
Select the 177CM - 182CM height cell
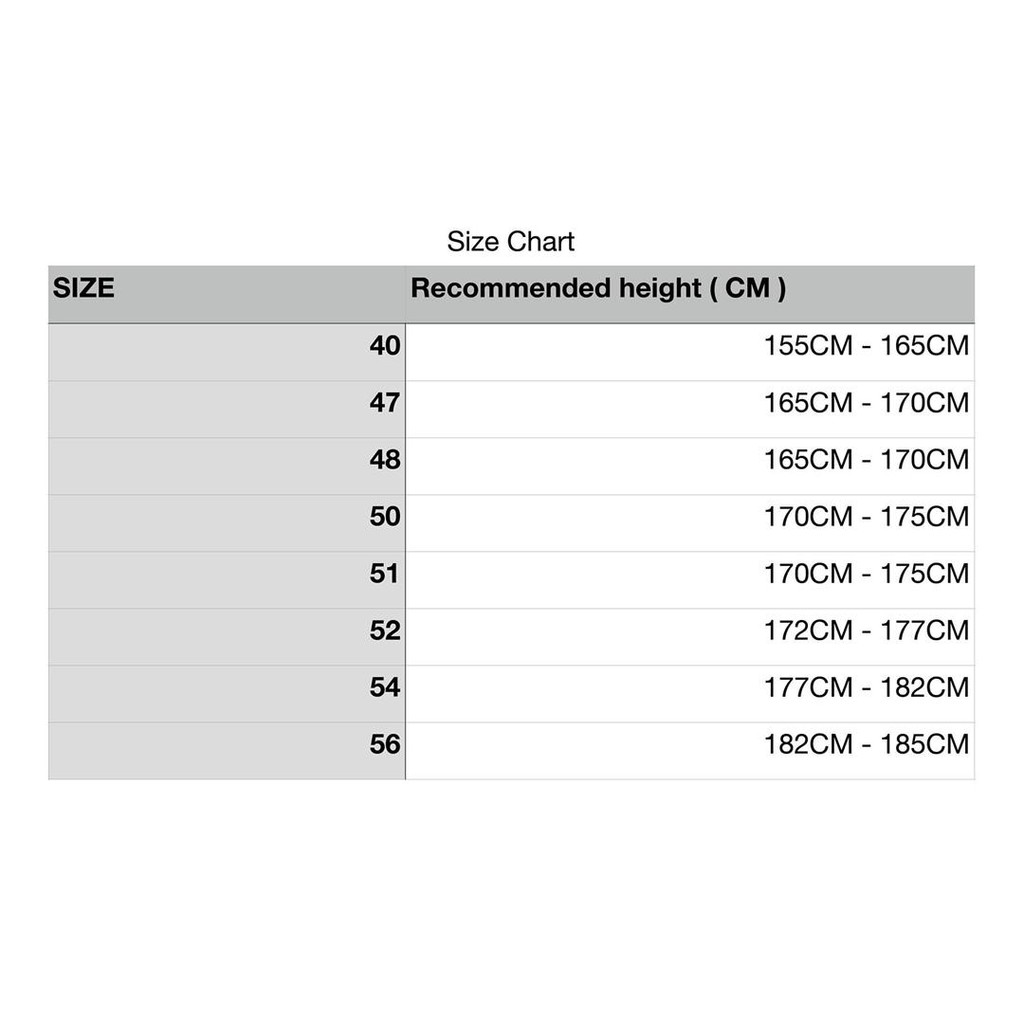pos(690,694)
